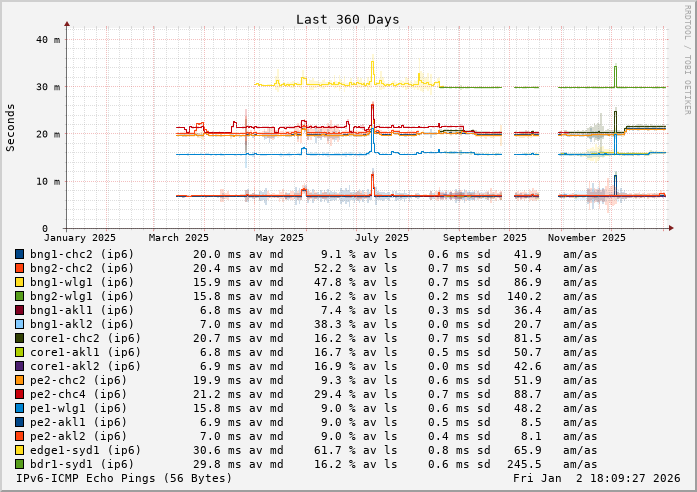697x492 pixels.
Task: Click the "30 m" y-axis tick label
Action: (50, 87)
